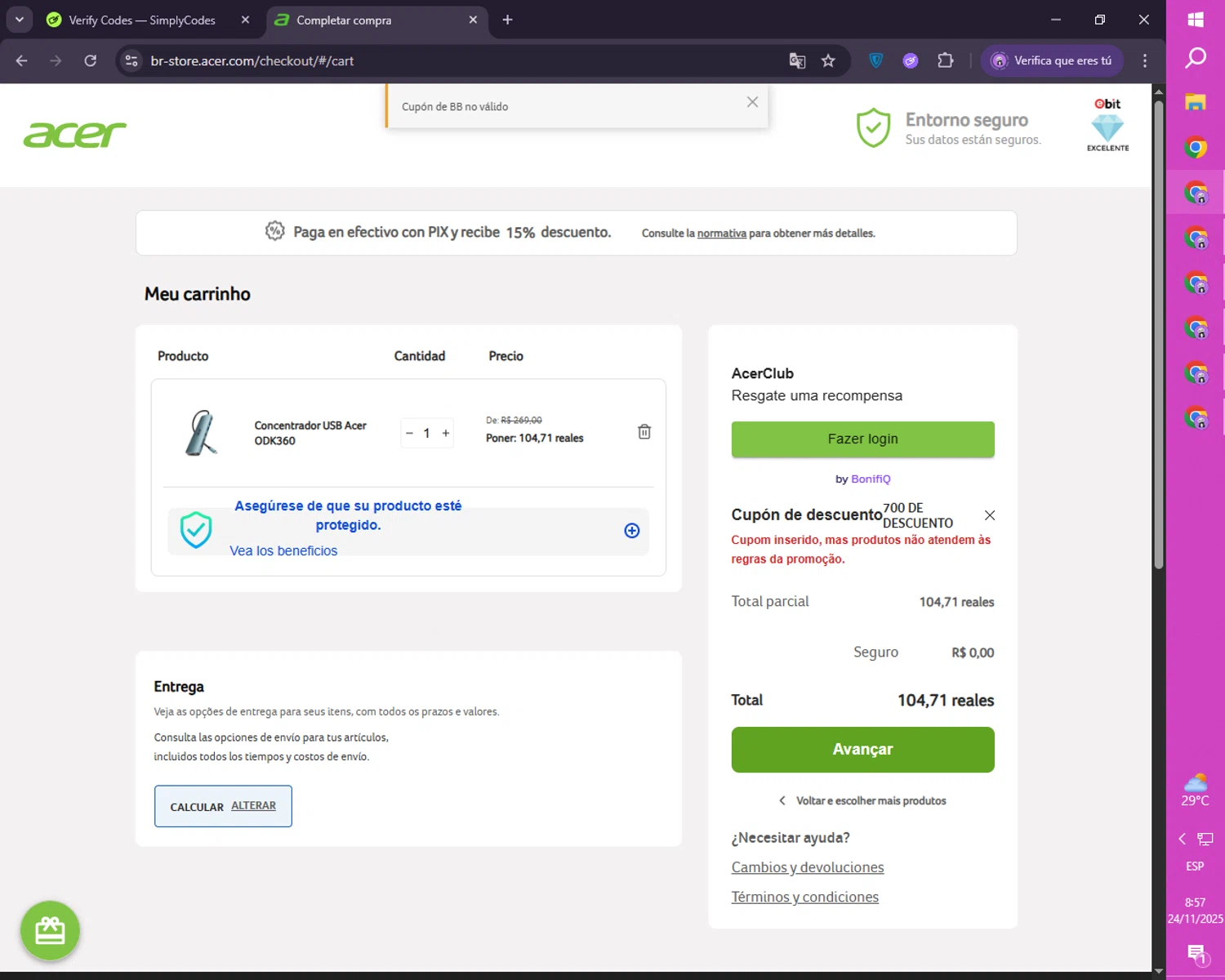Viewport: 1225px width, 980px height.
Task: Click the 'Meu carrinho' heading
Action: 198,295
